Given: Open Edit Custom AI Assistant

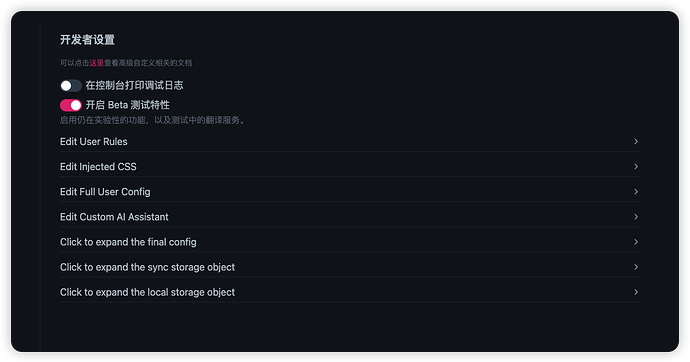Looking at the screenshot, I should [350, 217].
